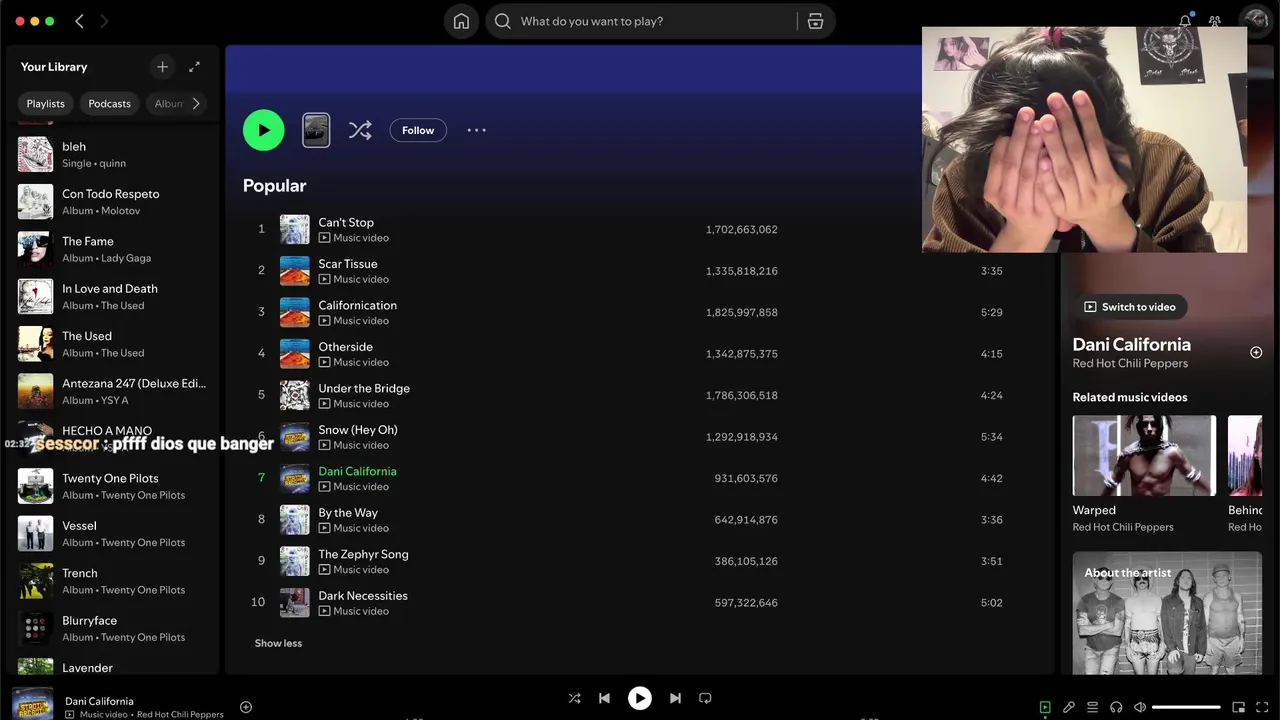Open more options three-dot menu

pyautogui.click(x=476, y=130)
